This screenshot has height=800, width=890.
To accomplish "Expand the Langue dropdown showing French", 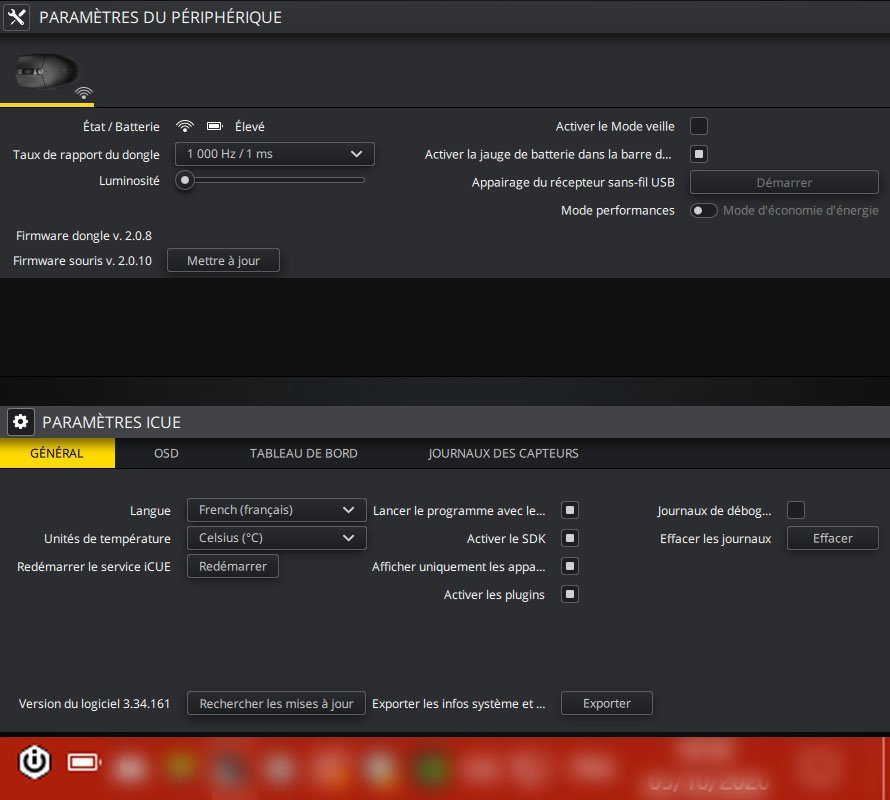I will click(276, 510).
